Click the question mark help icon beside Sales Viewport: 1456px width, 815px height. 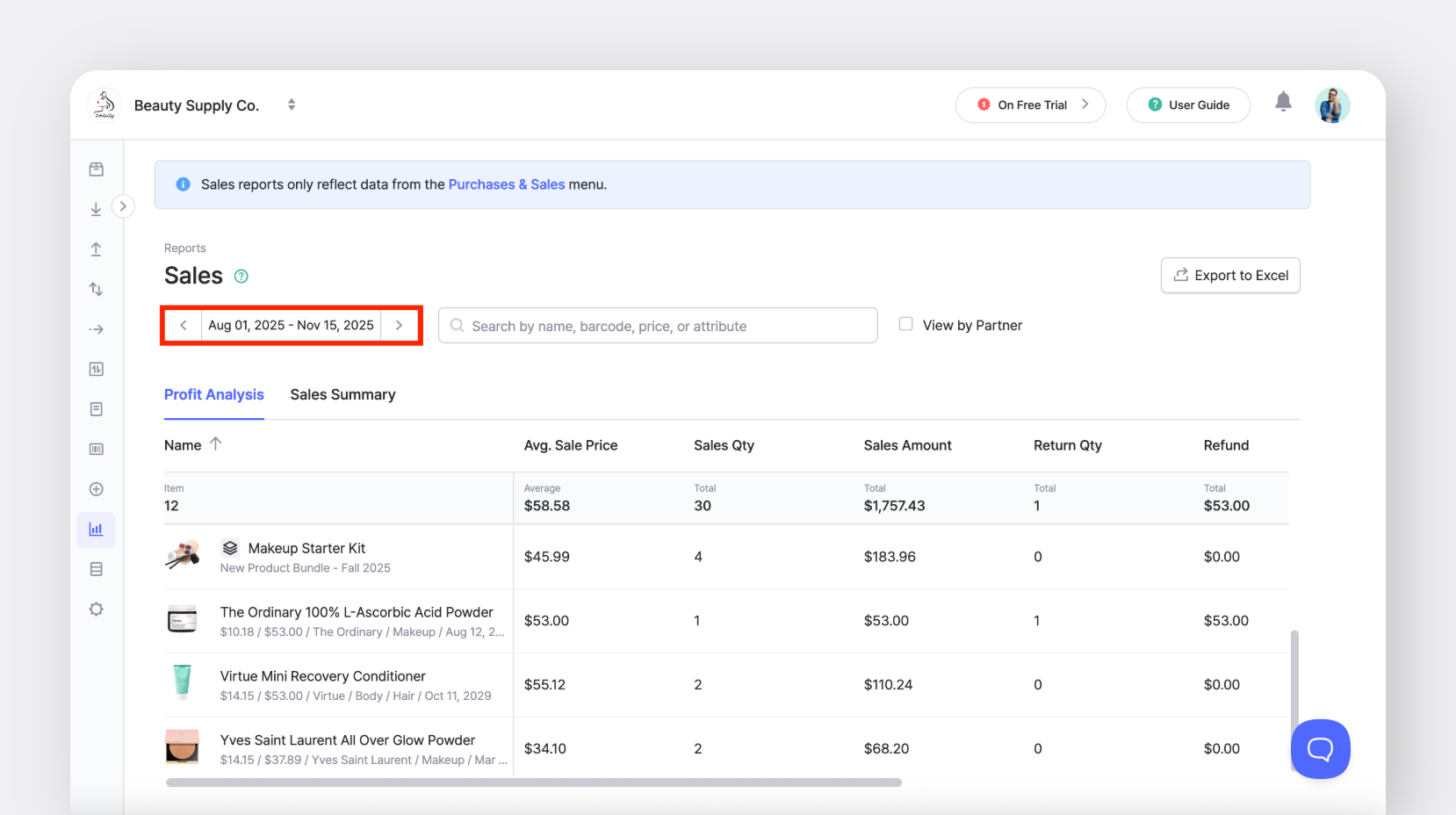(241, 276)
